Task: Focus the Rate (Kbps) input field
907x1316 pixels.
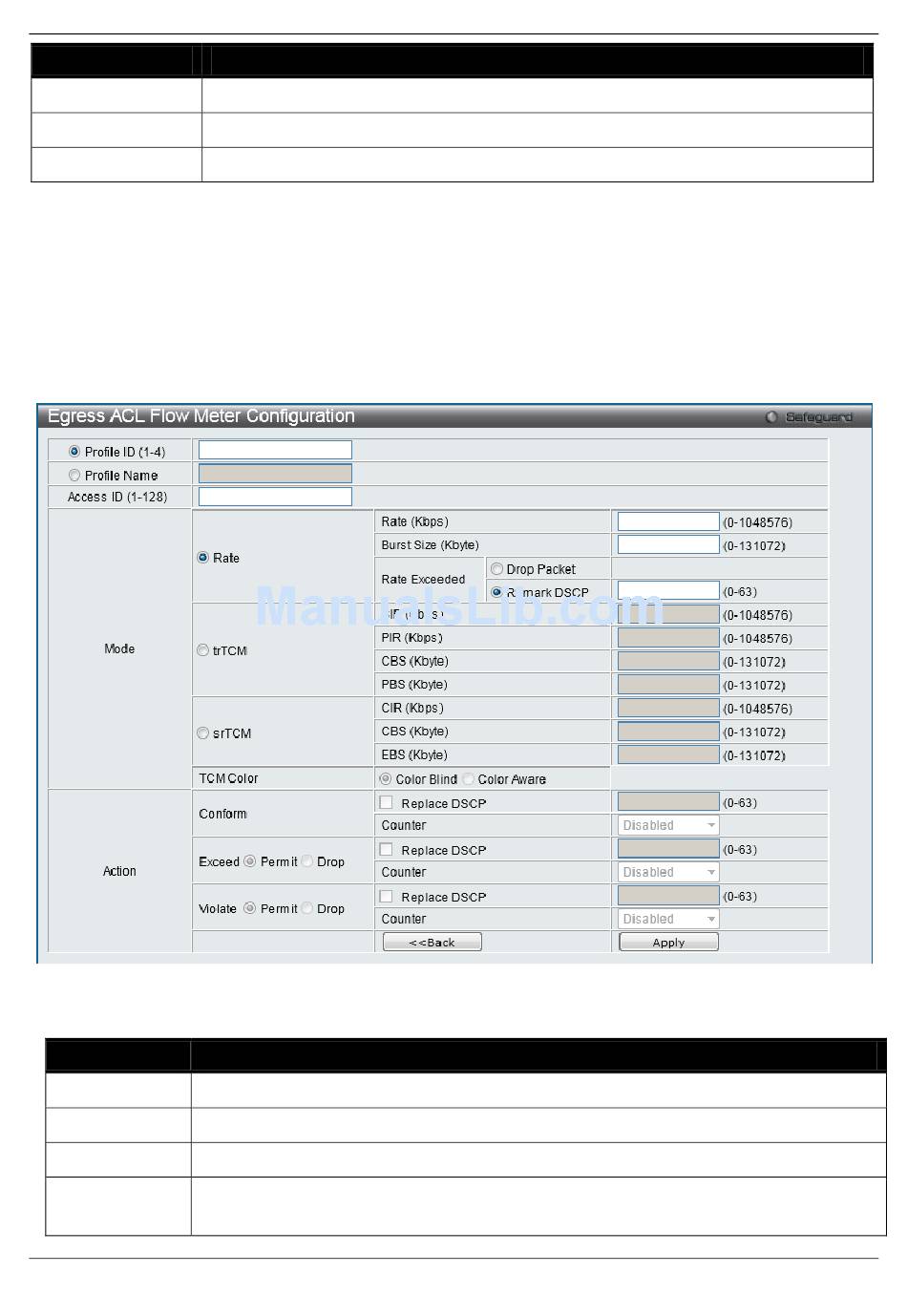Action: 668,521
